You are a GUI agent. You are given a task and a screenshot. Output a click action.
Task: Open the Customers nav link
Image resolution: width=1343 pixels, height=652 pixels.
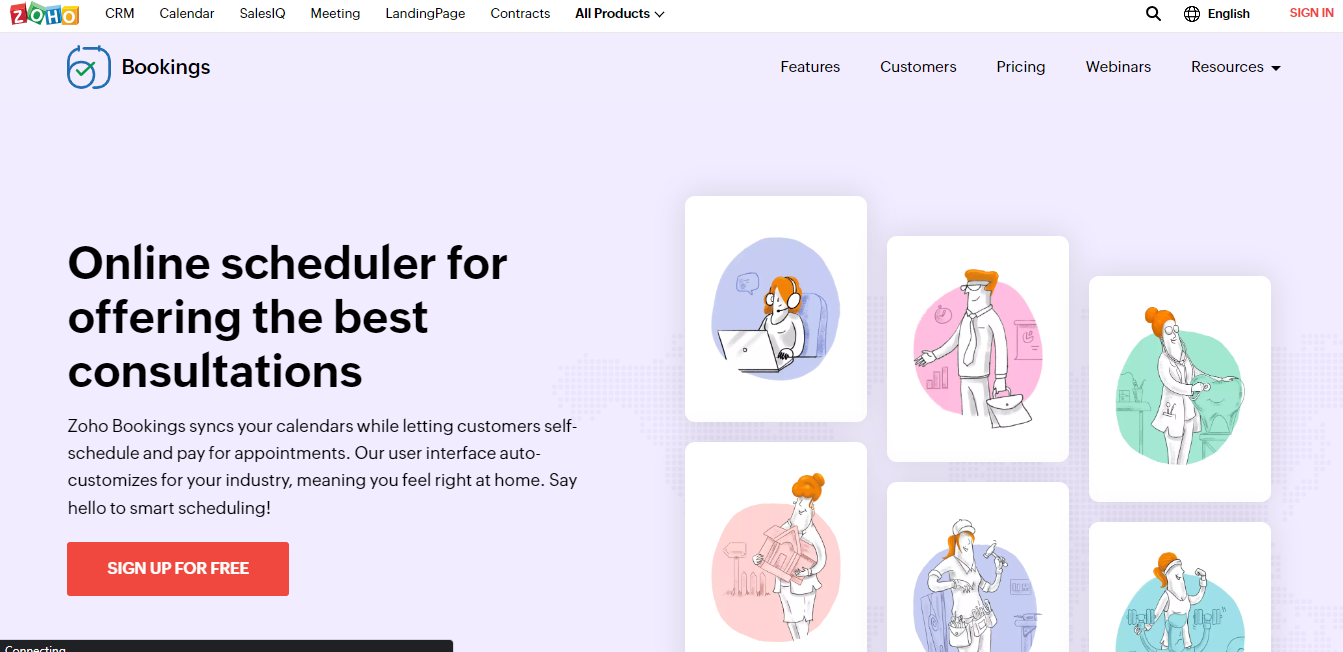pos(918,67)
